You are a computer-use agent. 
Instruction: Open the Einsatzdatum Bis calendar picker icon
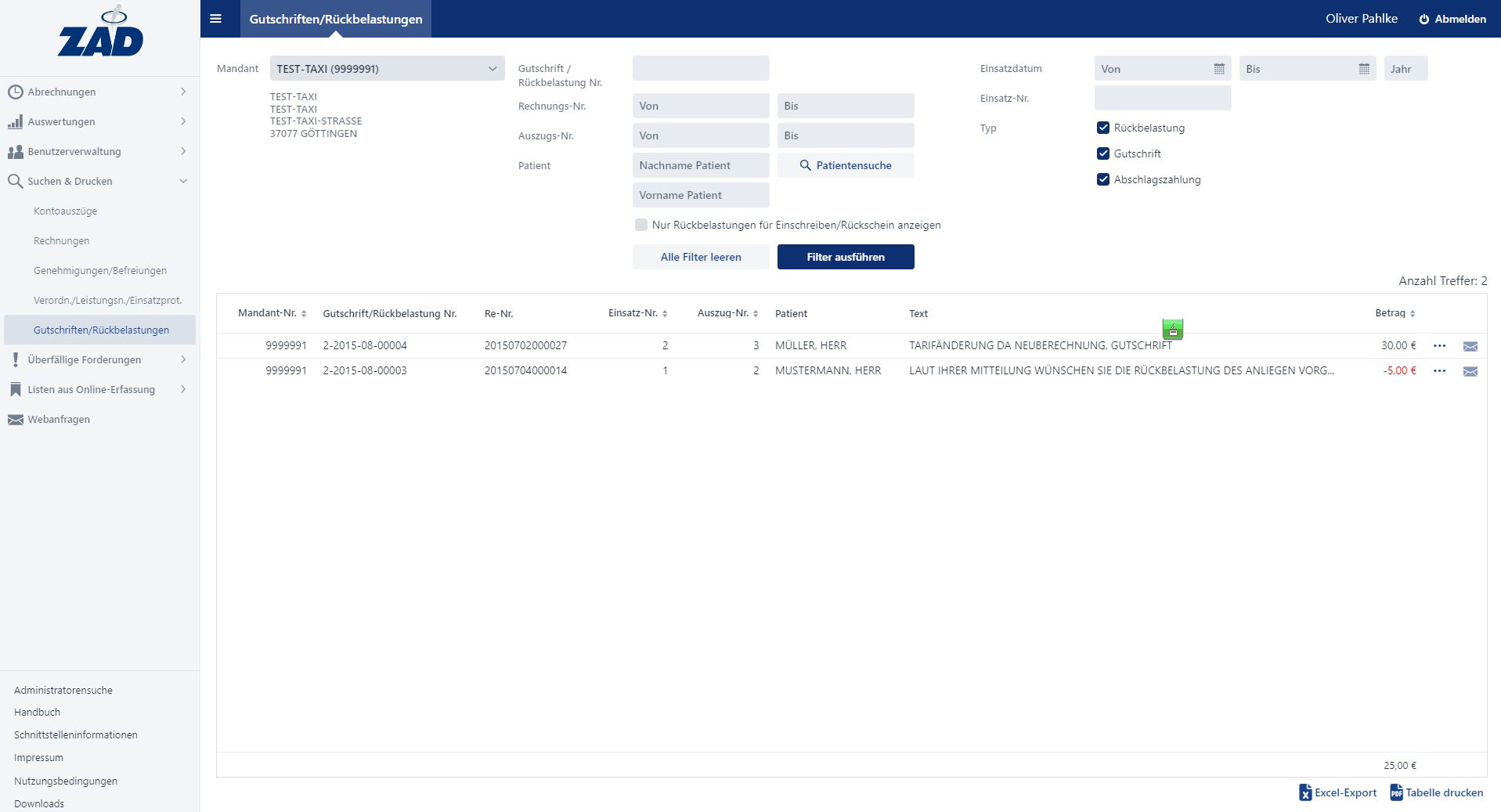tap(1363, 69)
